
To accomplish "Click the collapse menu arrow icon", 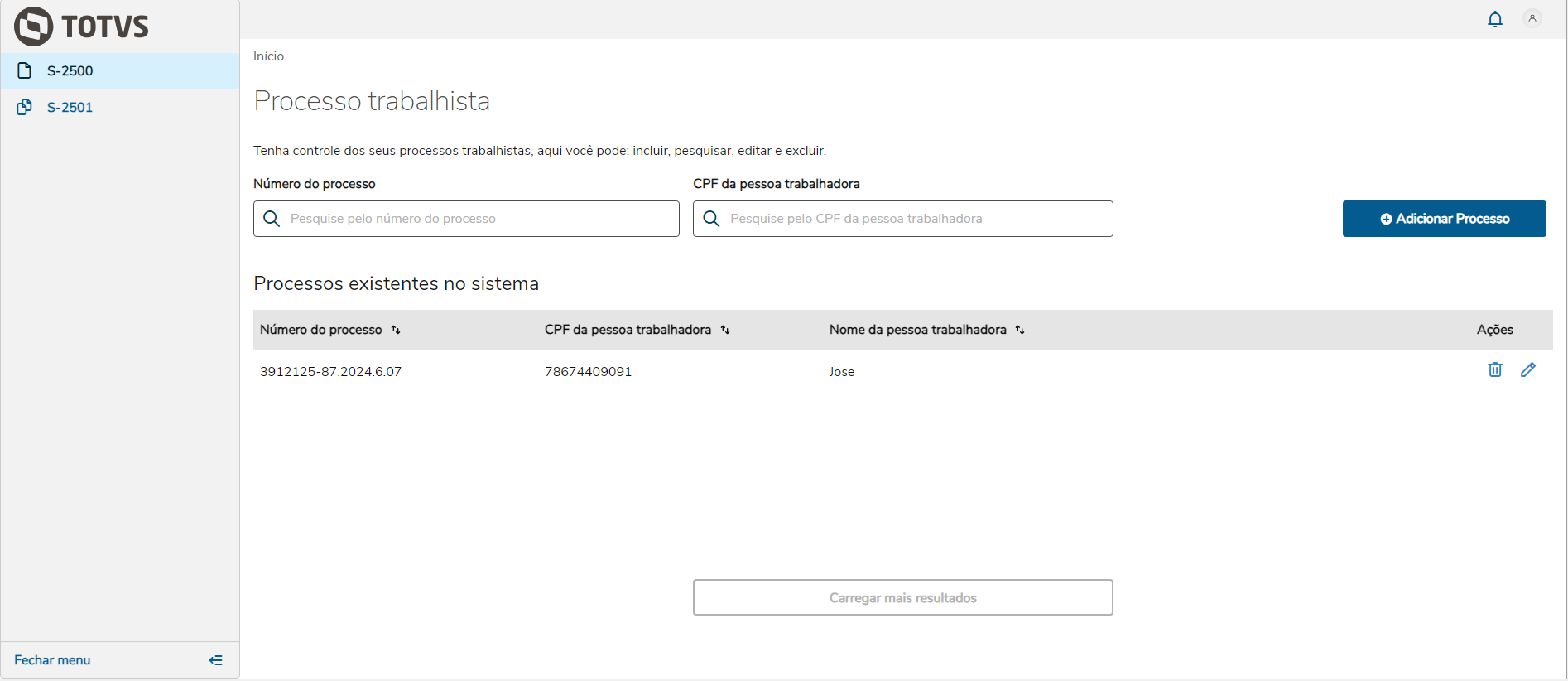I will click(216, 660).
